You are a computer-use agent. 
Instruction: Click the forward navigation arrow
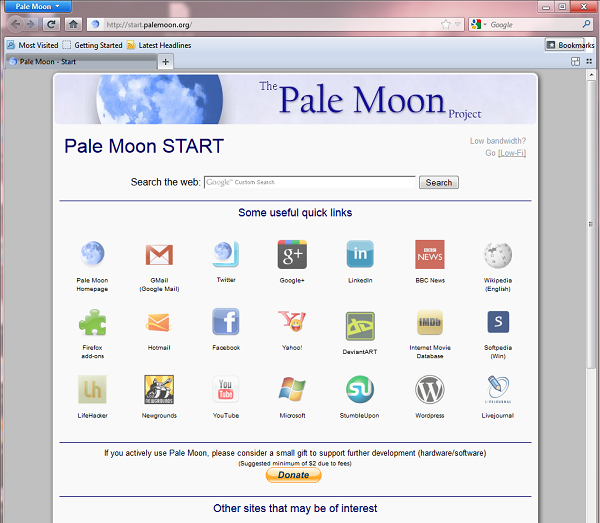[x=31, y=24]
